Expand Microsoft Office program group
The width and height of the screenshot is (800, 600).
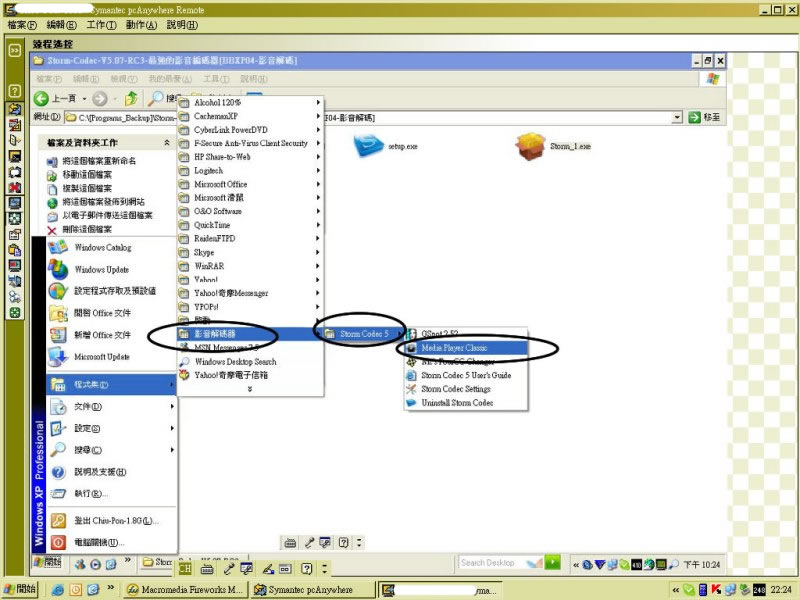(x=251, y=184)
